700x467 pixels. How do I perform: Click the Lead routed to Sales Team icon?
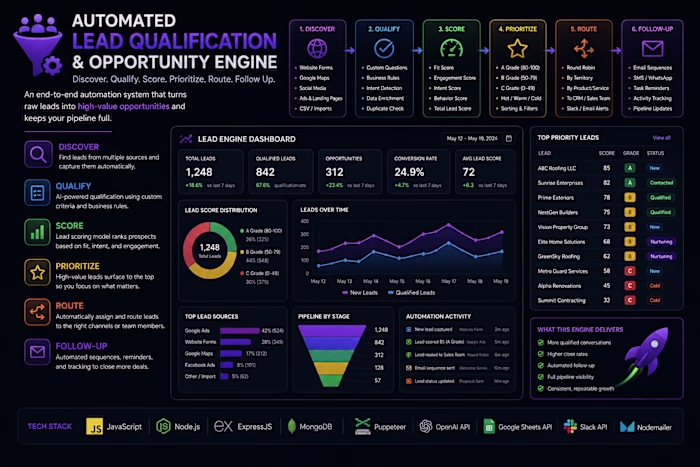click(408, 355)
